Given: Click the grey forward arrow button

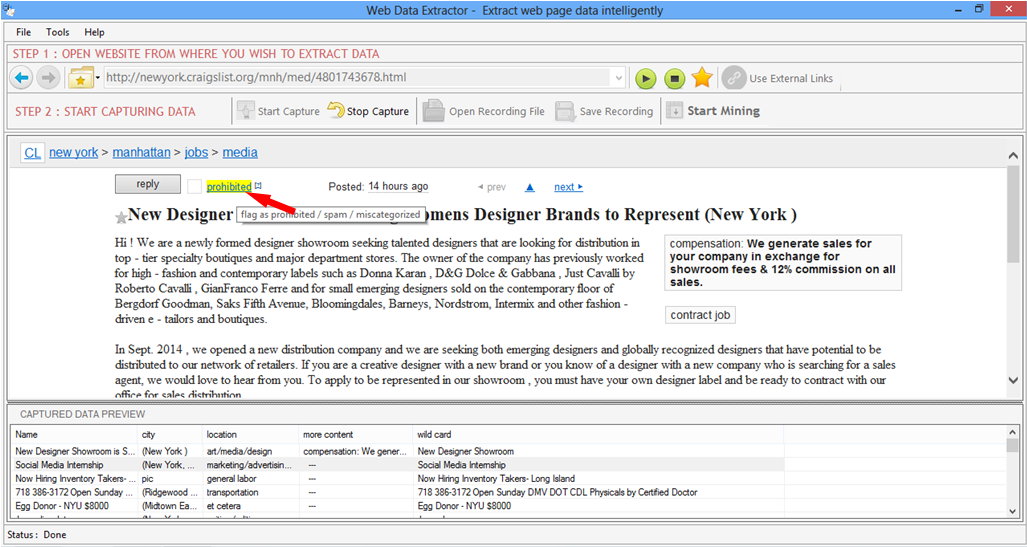Looking at the screenshot, I should pyautogui.click(x=48, y=78).
